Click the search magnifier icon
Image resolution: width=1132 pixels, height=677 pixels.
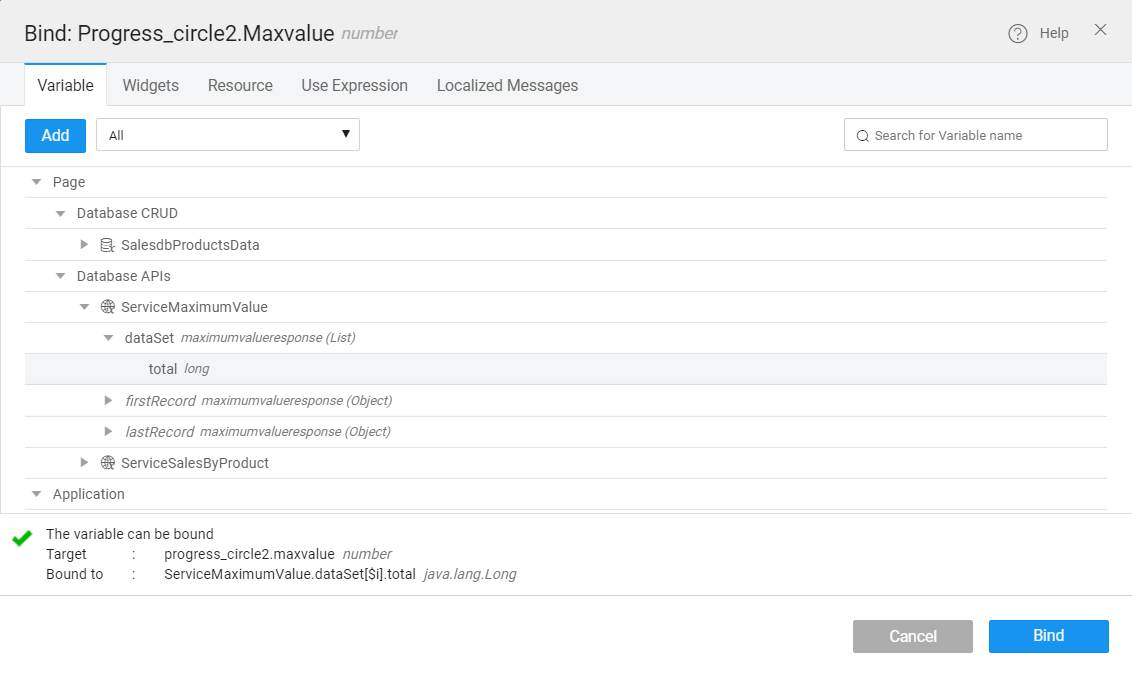(862, 136)
